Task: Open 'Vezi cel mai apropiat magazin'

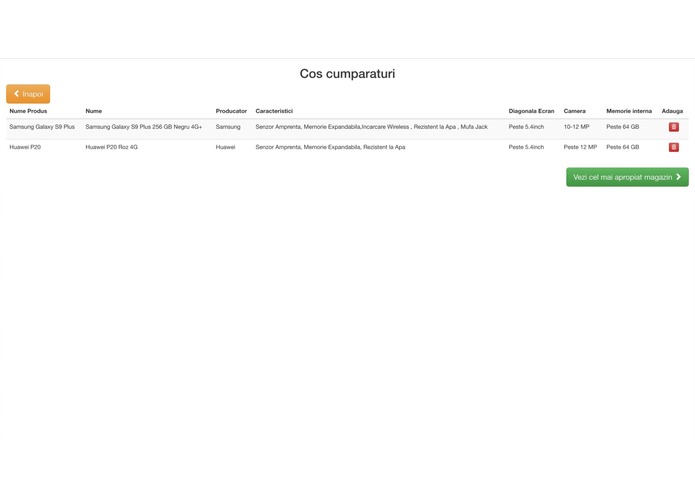Action: (x=627, y=177)
